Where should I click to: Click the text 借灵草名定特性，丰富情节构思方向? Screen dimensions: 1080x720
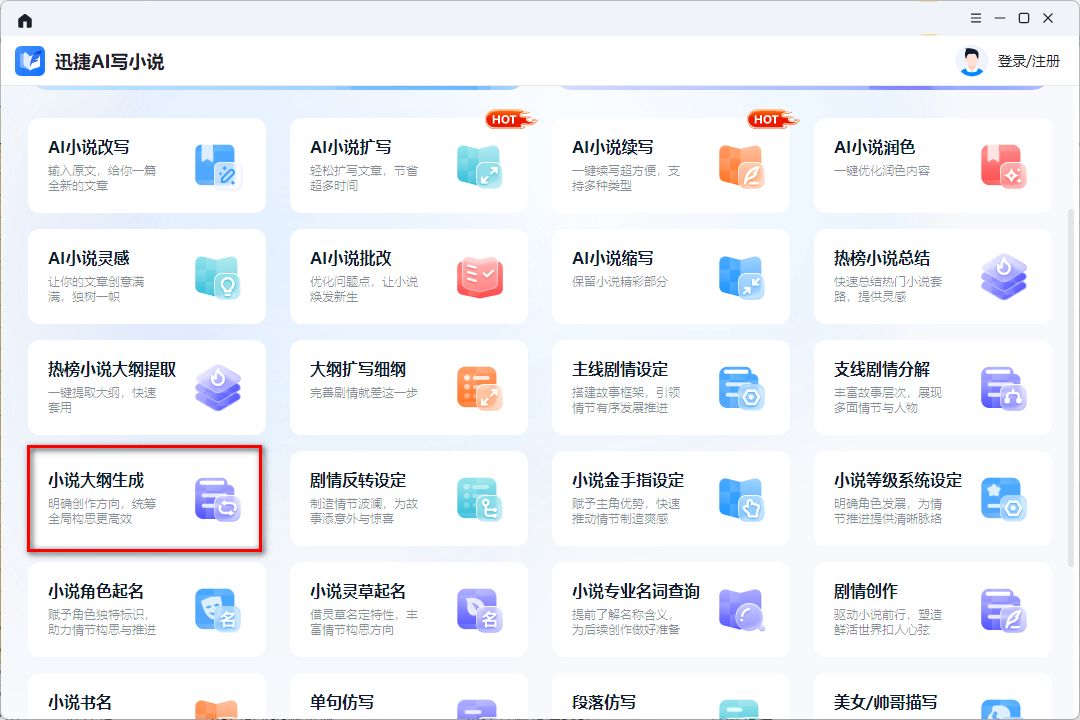(x=364, y=622)
